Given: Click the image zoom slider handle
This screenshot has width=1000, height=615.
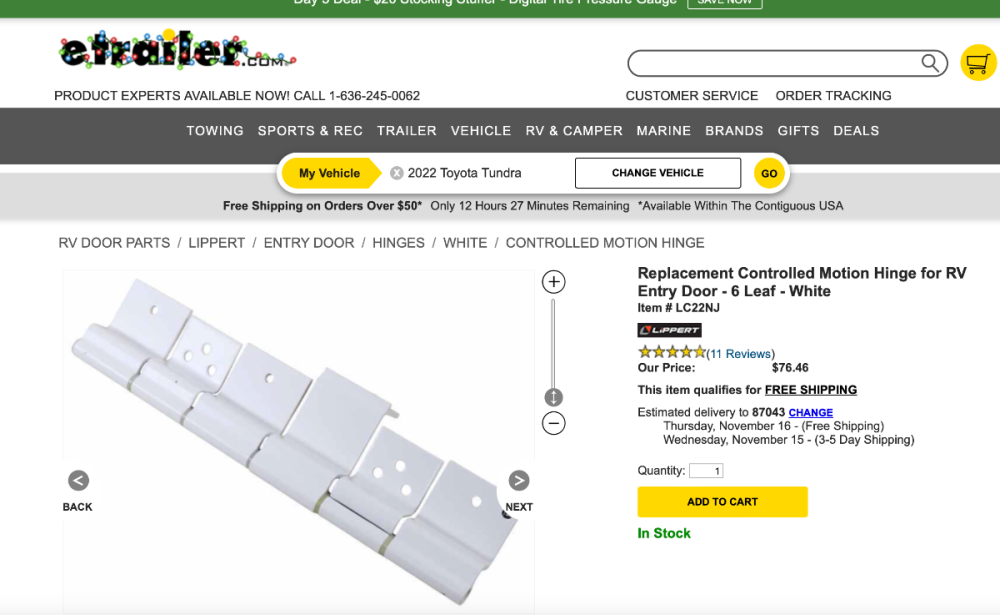Looking at the screenshot, I should [x=554, y=397].
